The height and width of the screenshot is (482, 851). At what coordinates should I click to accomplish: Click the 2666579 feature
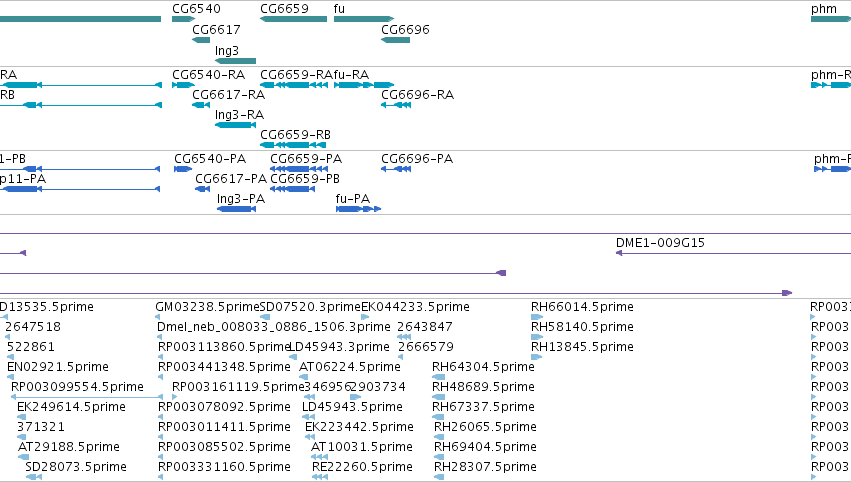(401, 357)
